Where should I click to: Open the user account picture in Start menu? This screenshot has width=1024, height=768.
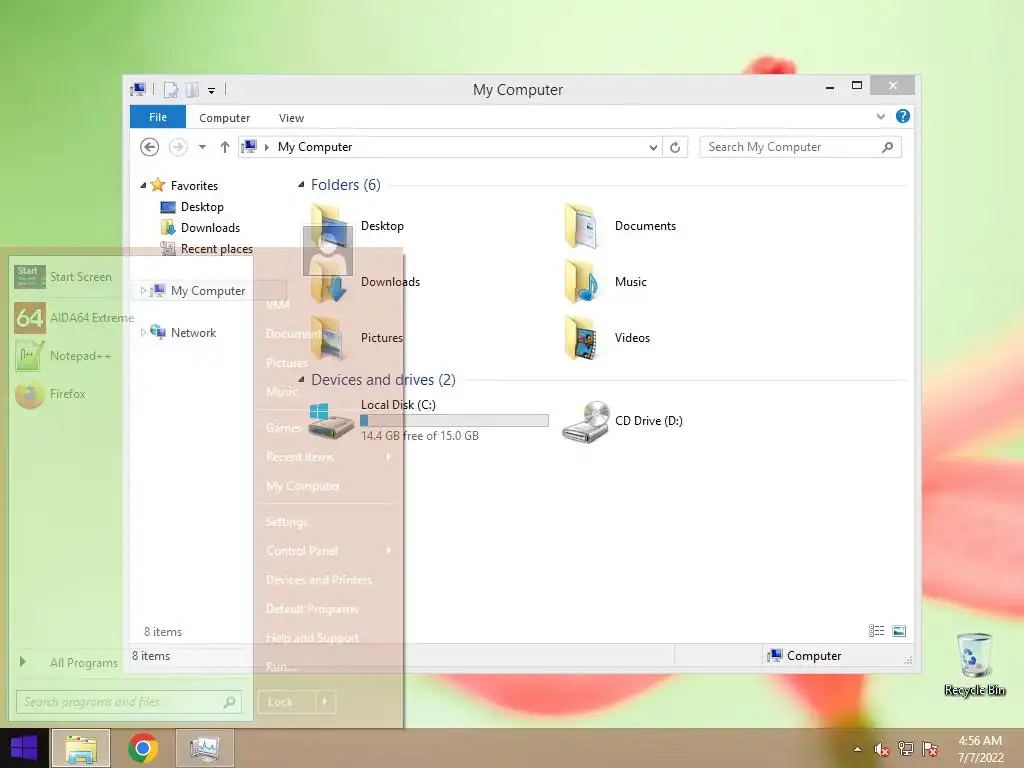tap(328, 250)
